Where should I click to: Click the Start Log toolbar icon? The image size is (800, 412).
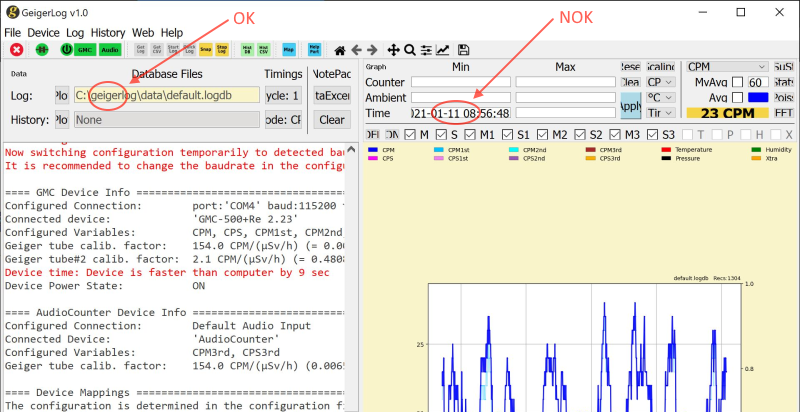(x=173, y=49)
